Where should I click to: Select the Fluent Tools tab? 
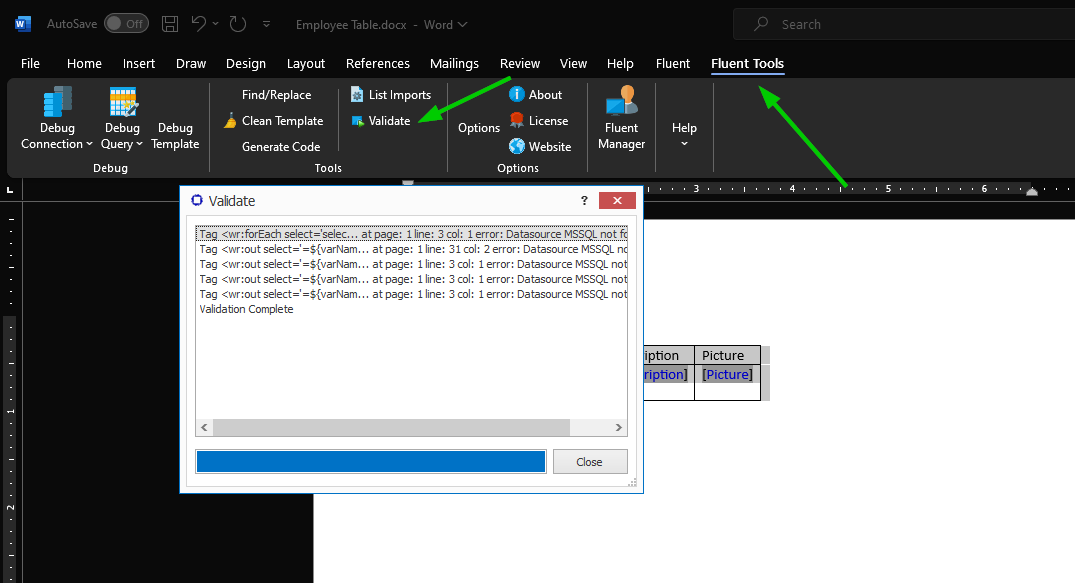pyautogui.click(x=747, y=63)
